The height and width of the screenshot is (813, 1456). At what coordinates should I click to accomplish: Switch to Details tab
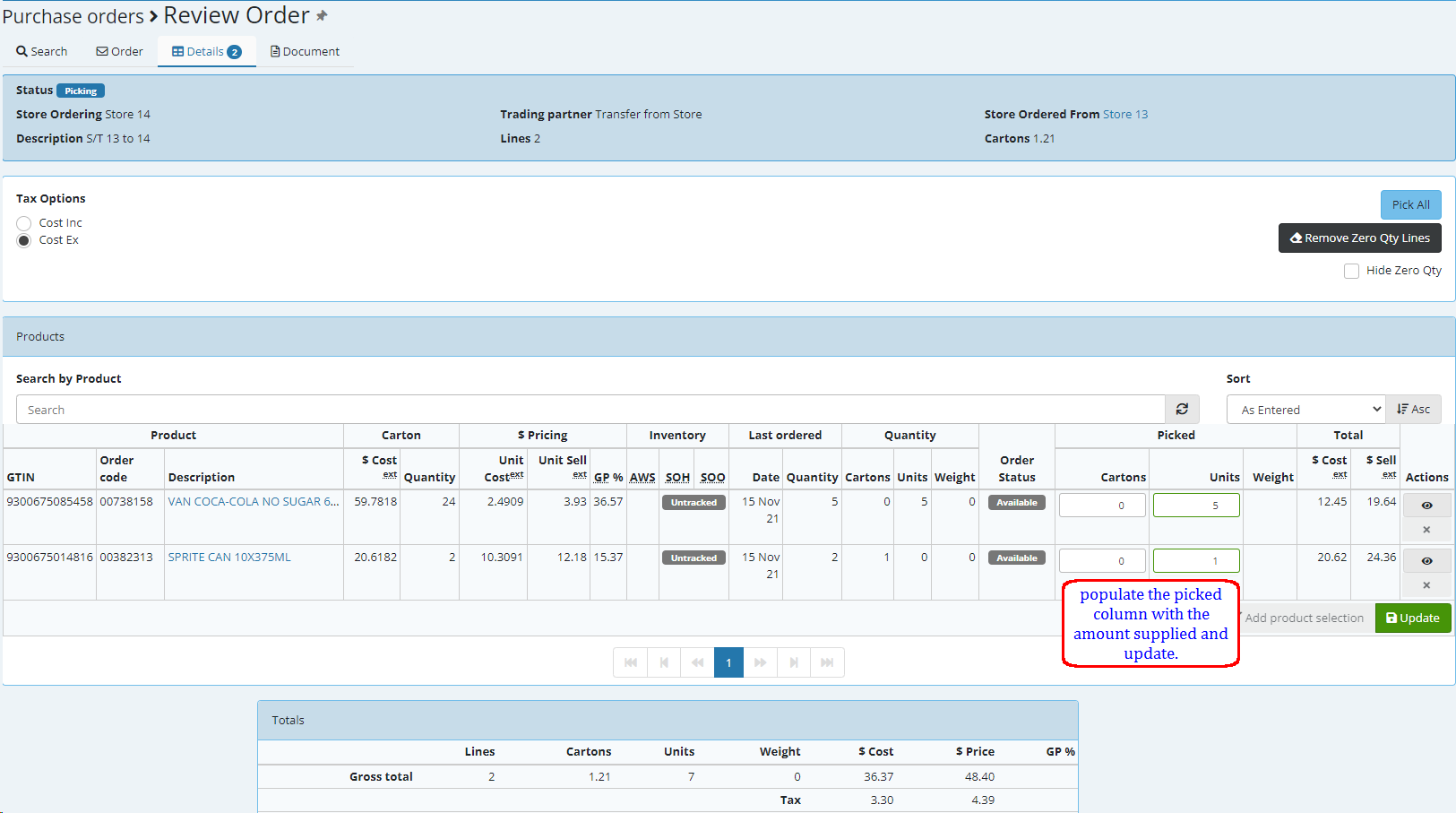pyautogui.click(x=207, y=51)
